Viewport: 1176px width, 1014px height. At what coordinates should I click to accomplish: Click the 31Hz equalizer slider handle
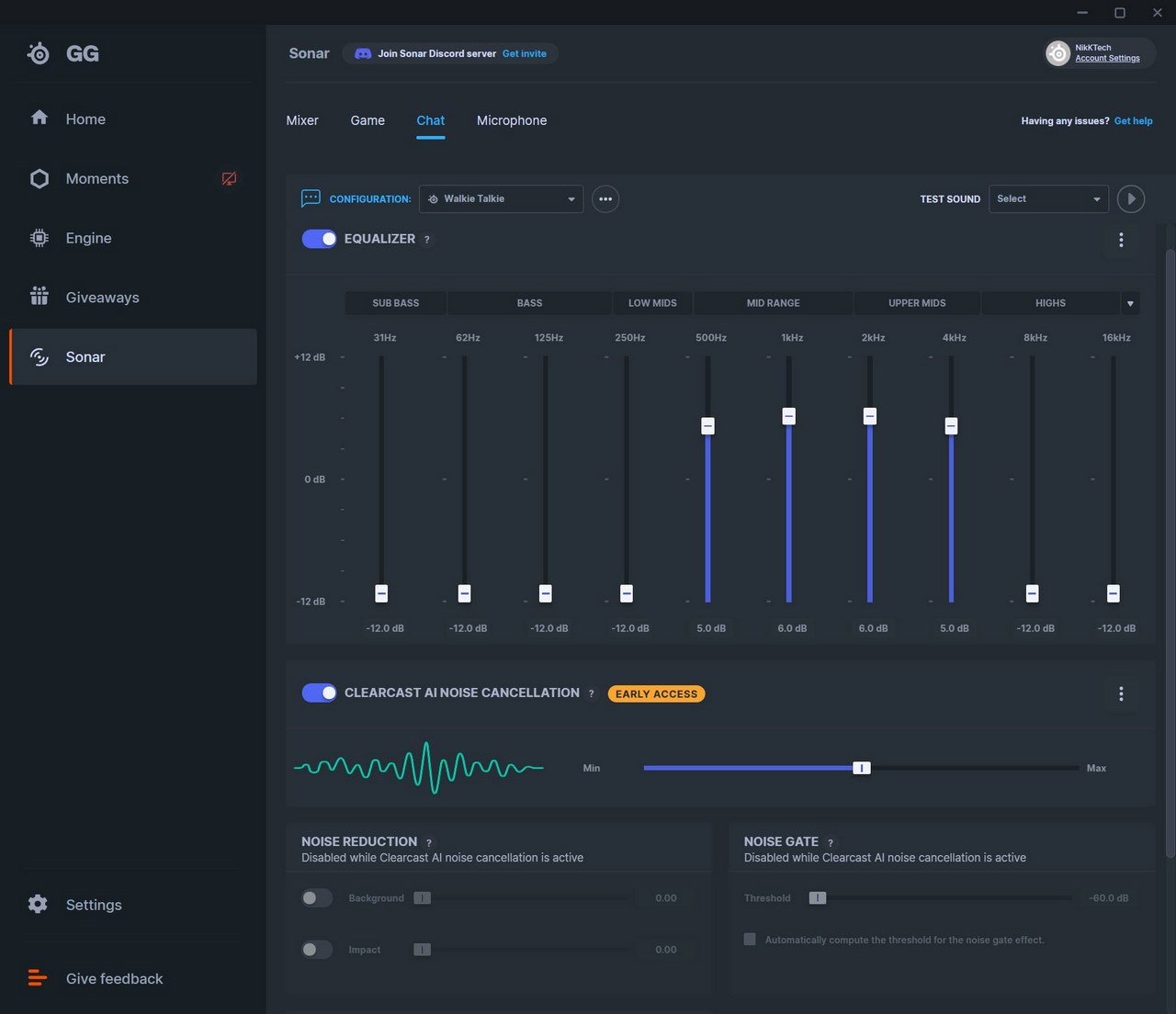tap(381, 593)
